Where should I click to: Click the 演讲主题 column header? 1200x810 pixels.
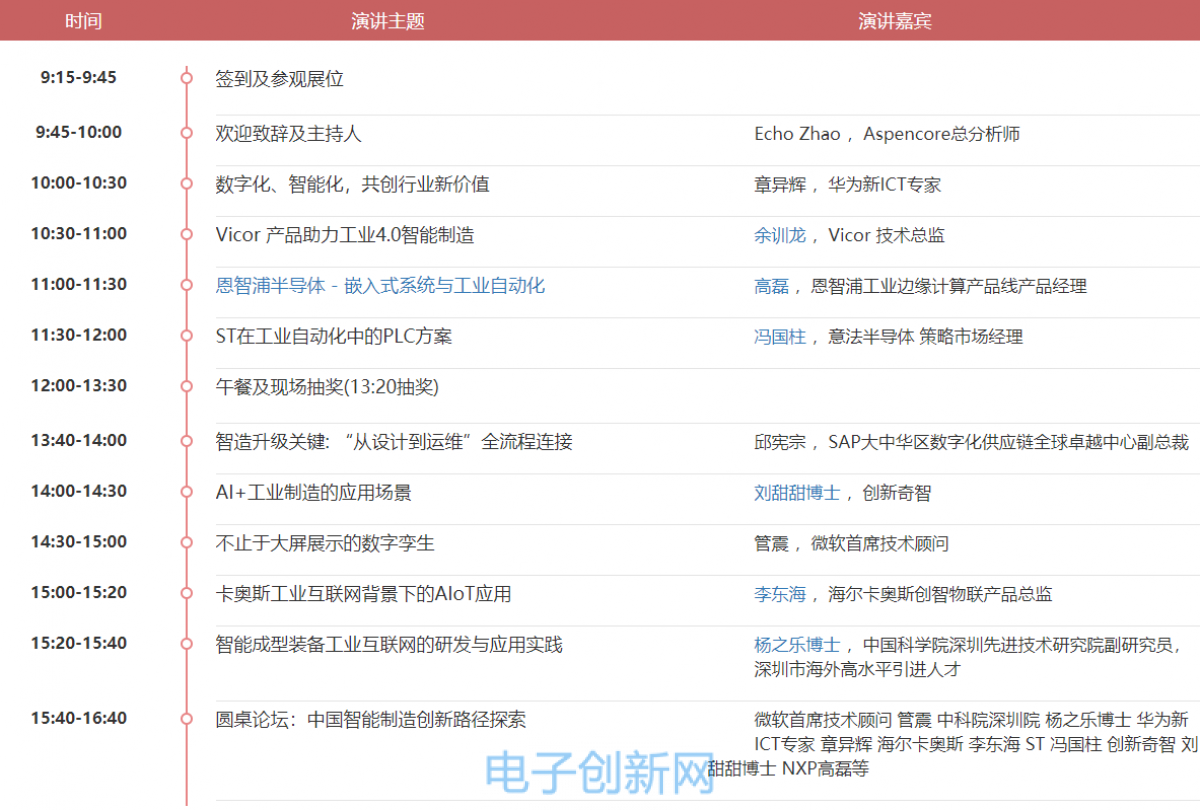[388, 21]
